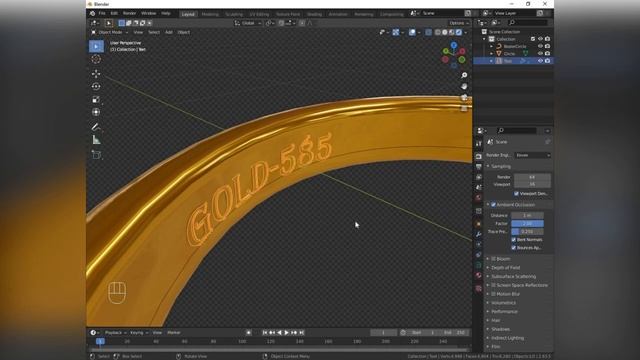
Task: Enable the Motion Blur checkbox
Action: [493, 294]
